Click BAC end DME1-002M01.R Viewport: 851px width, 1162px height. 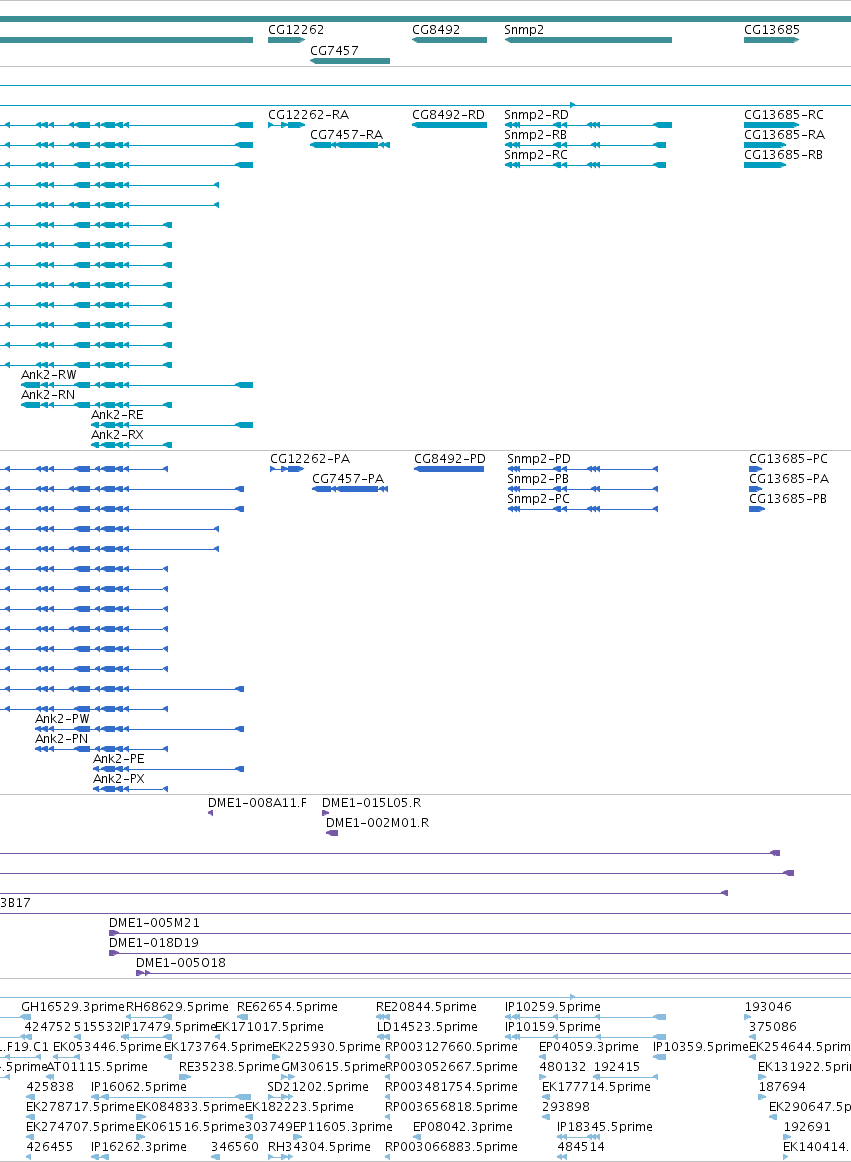point(377,823)
